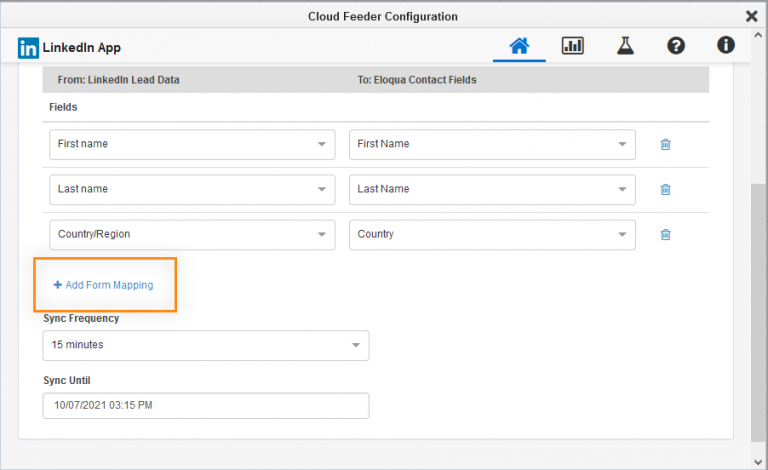Open the info icon
The image size is (768, 470).
(726, 45)
